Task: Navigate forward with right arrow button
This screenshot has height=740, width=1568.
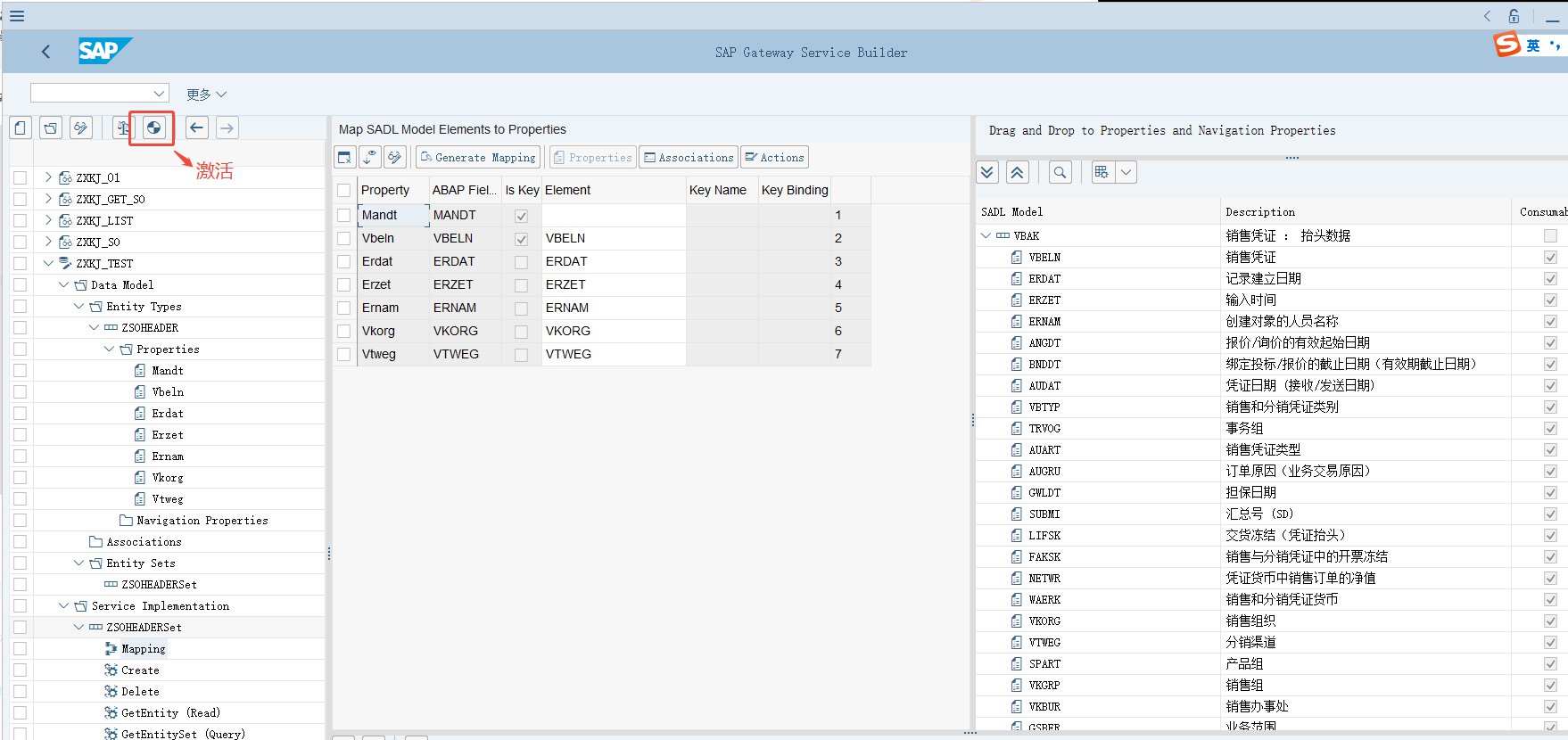Action: pyautogui.click(x=227, y=127)
